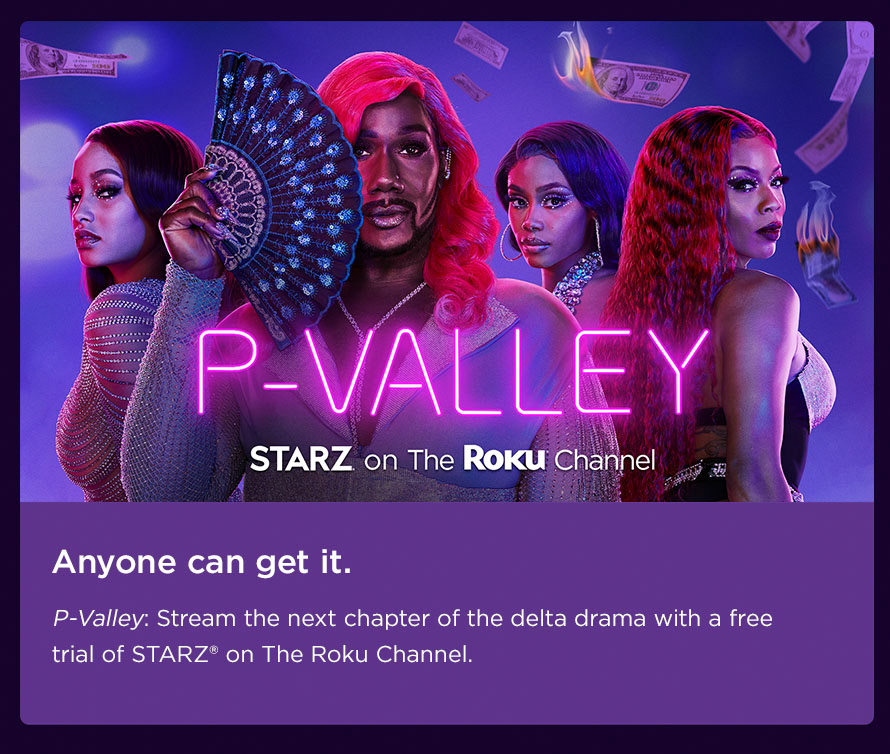The image size is (890, 754).
Task: Click the neon P-VALLEY title logo
Action: pos(452,371)
